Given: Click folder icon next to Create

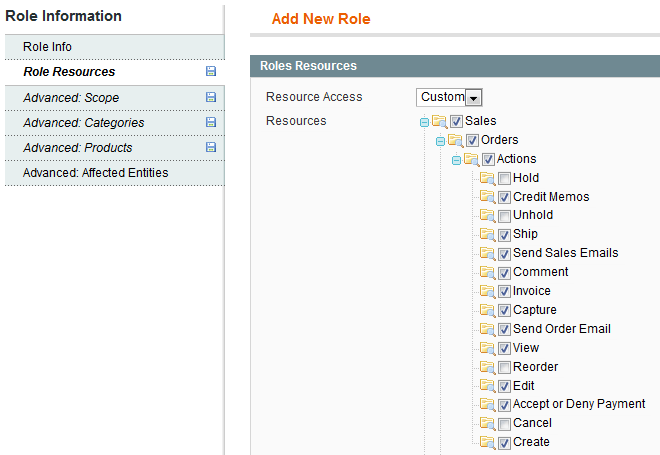Looking at the screenshot, I should [x=487, y=442].
